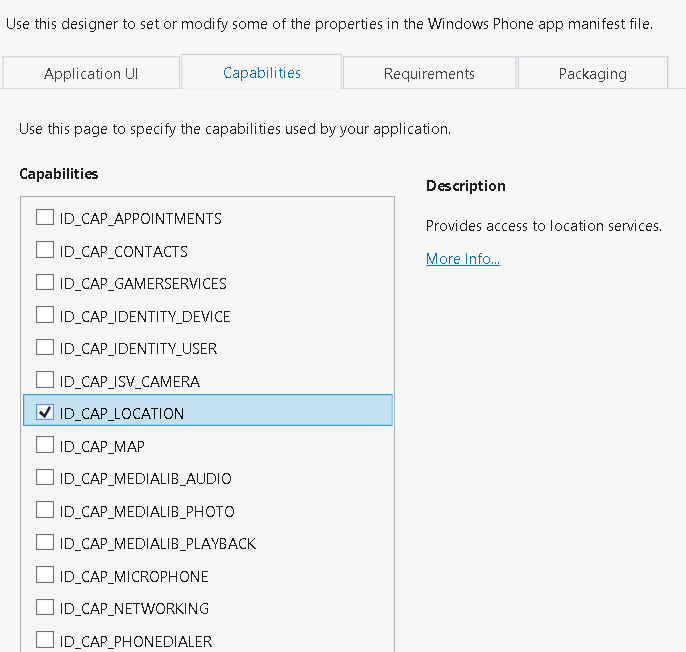Tick the ID_CAP_NETWORKING checkbox
The width and height of the screenshot is (686, 652).
(45, 608)
